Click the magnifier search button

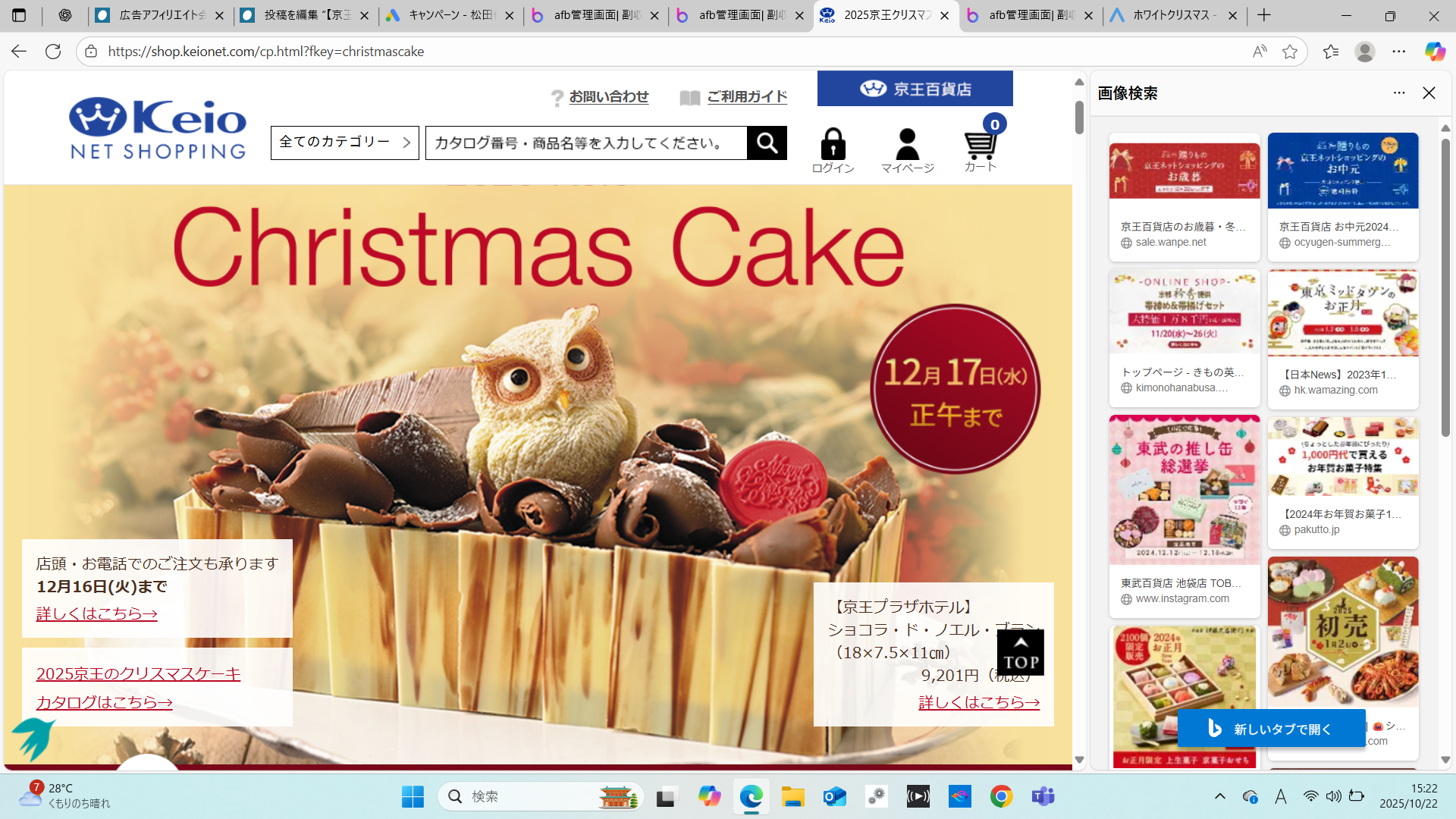[x=767, y=143]
